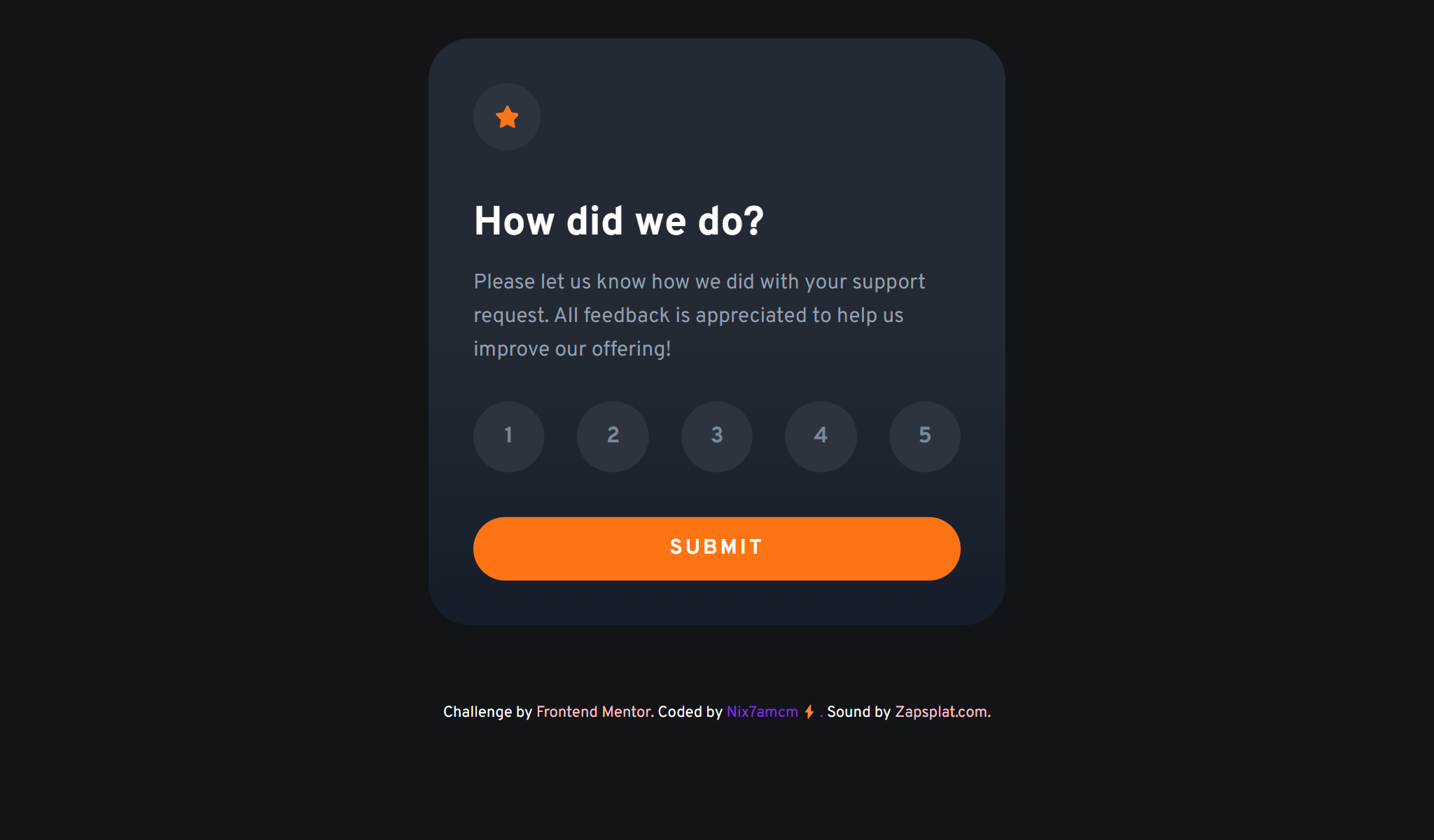The width and height of the screenshot is (1434, 840).
Task: Select rating 4
Action: [821, 436]
